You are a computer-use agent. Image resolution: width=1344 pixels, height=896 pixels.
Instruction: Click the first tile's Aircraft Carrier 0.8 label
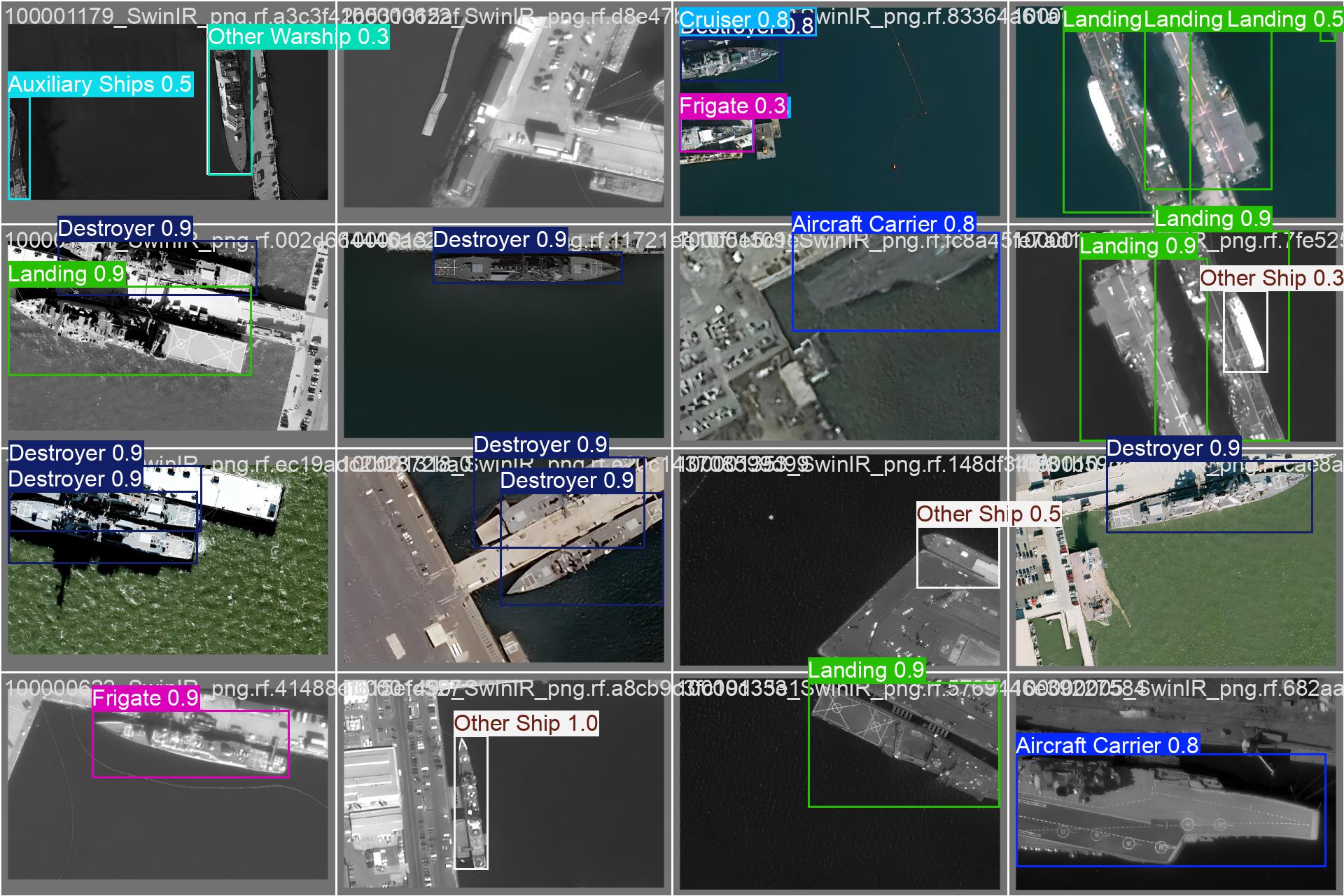coord(883,224)
